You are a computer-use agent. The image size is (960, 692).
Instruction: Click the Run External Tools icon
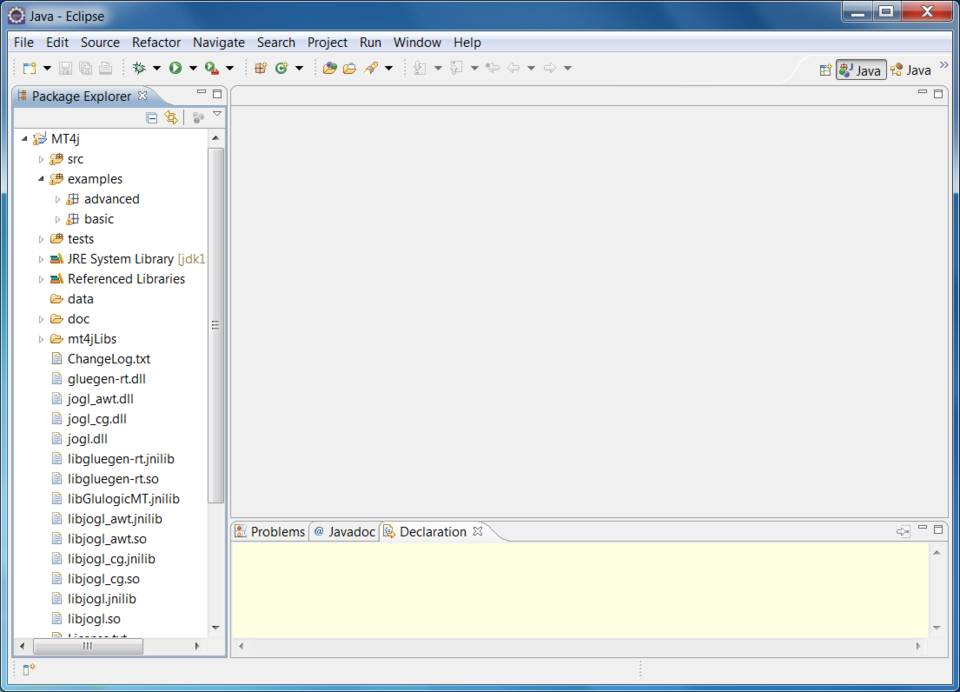point(211,68)
